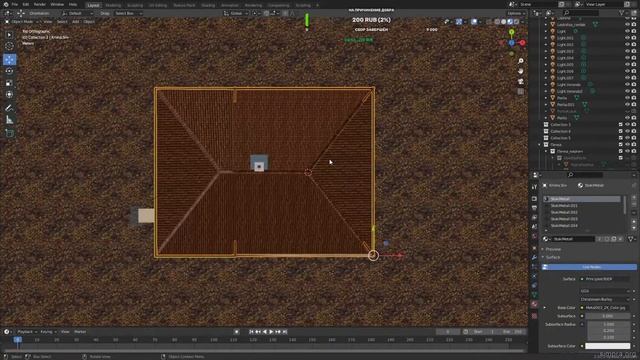The width and height of the screenshot is (640, 360).
Task: Open the Select Box drag dropdown
Action: point(128,13)
